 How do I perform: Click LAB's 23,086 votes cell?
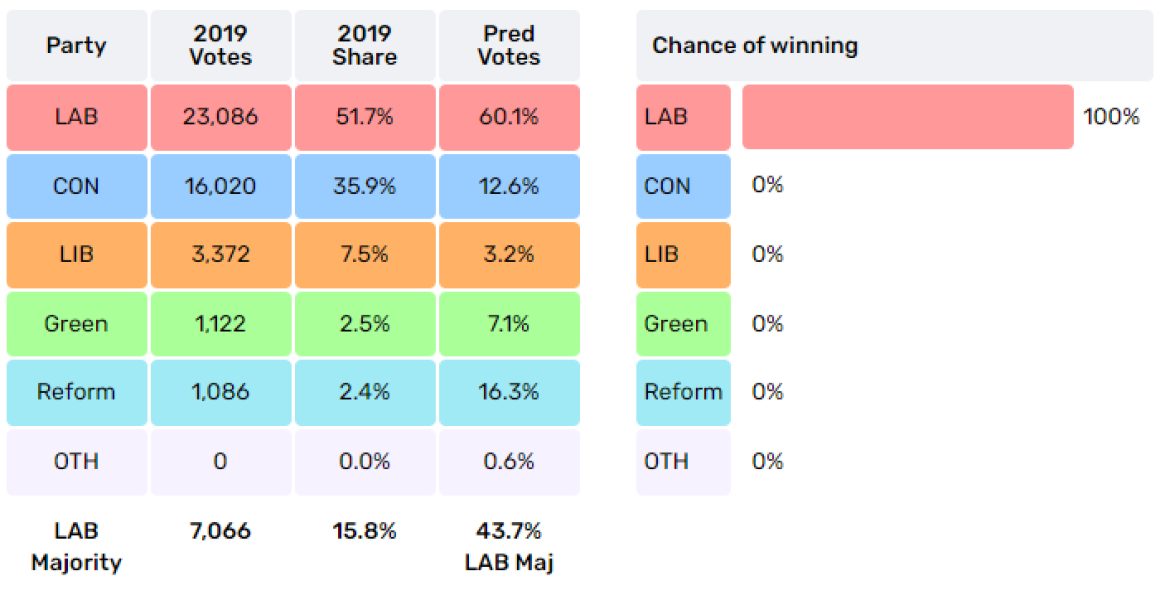221,117
